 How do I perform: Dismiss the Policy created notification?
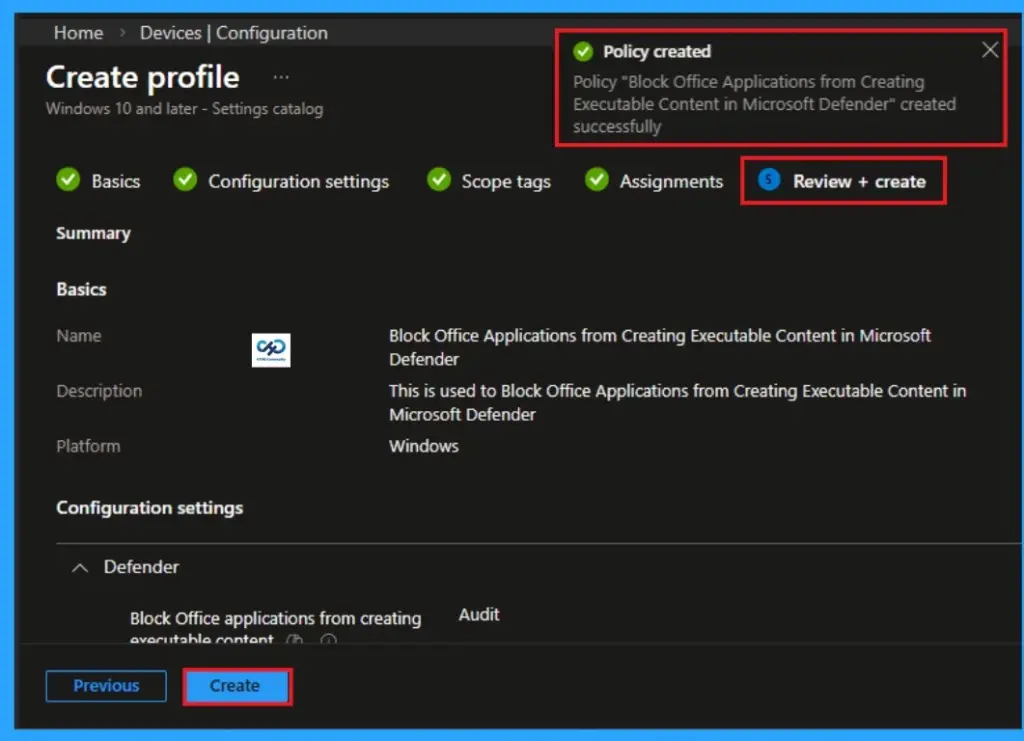point(990,49)
